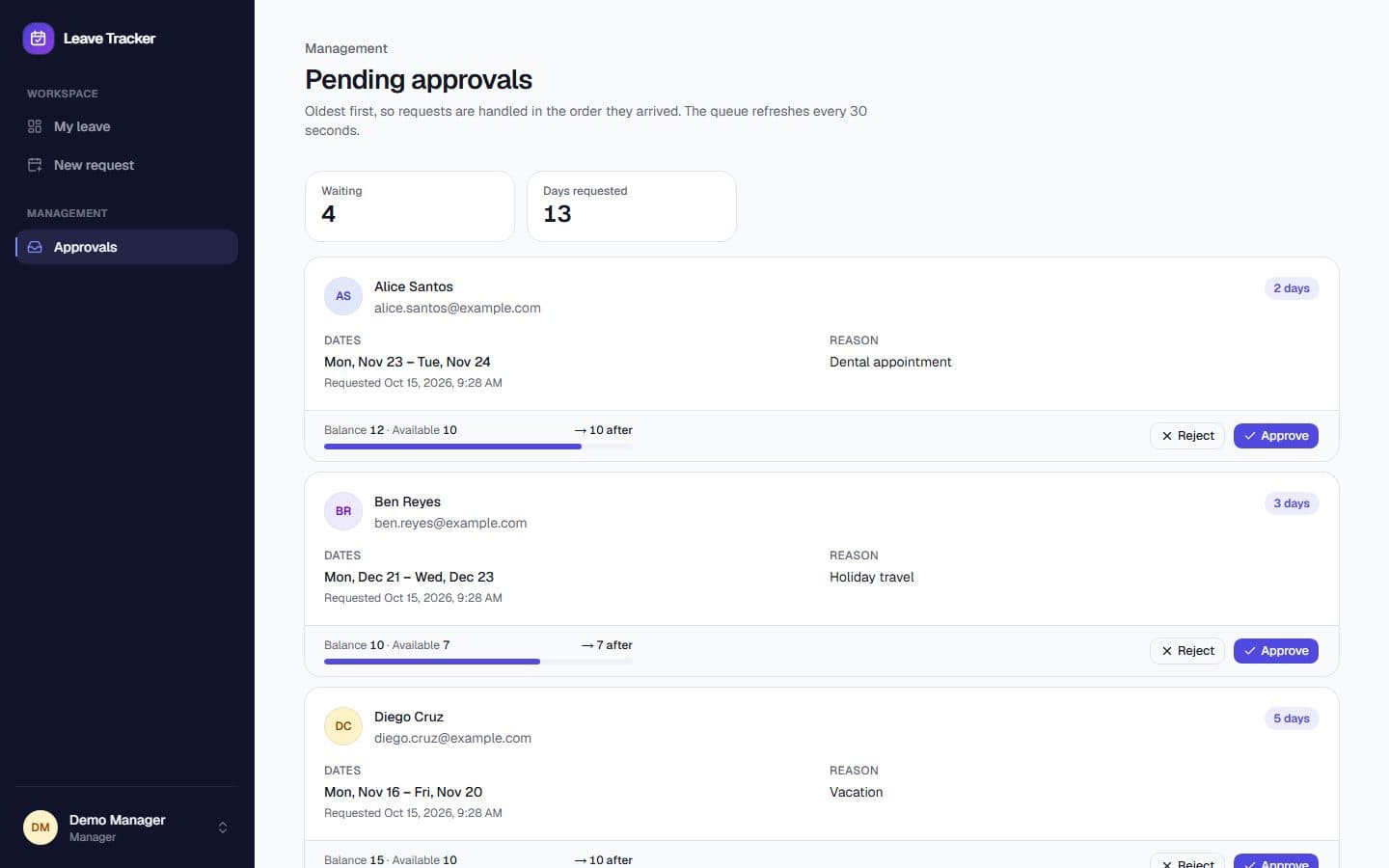This screenshot has width=1389, height=868.
Task: Click Alice Santos's balance progress bar
Action: point(478,447)
